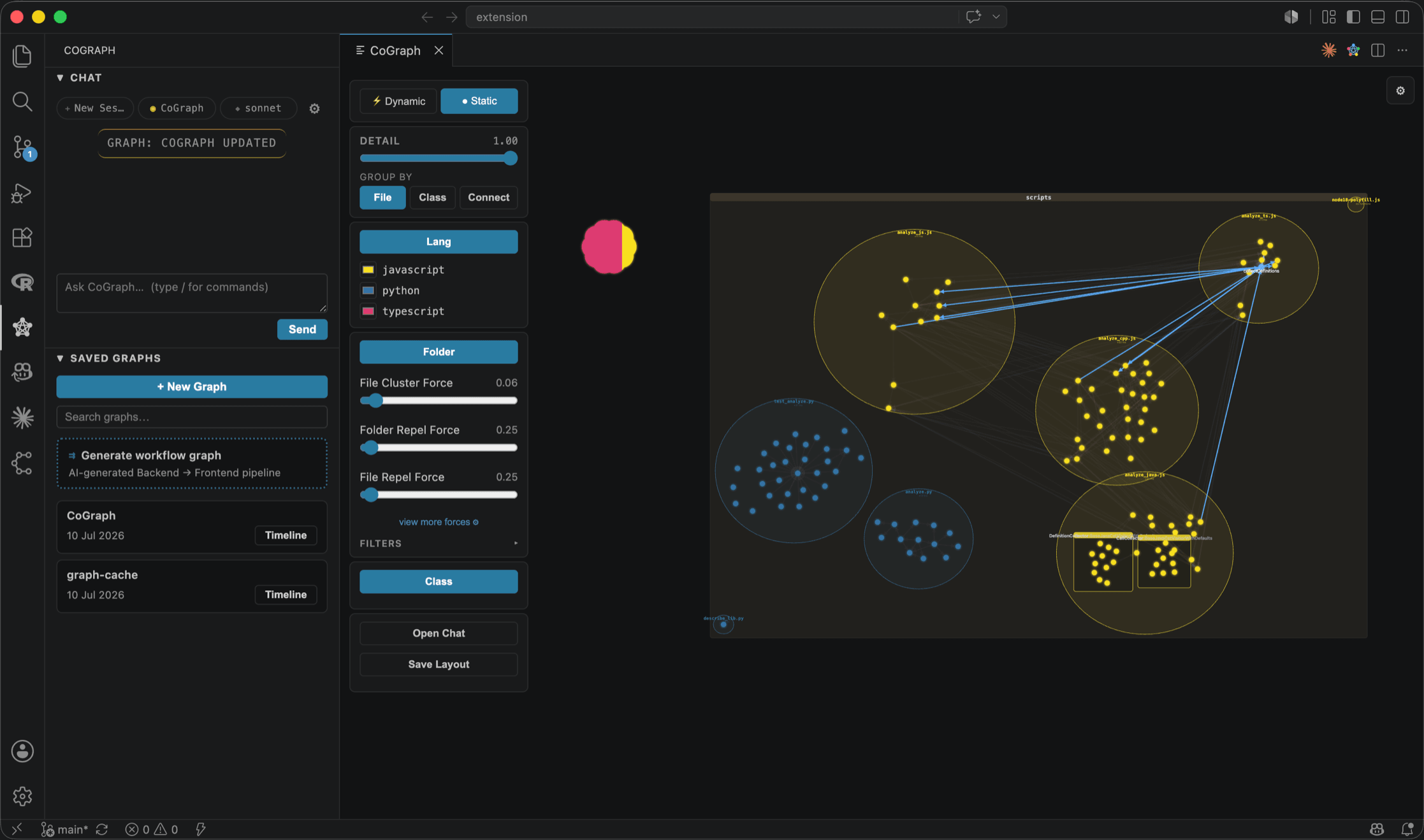The height and width of the screenshot is (840, 1424).
Task: Open the Run and Debug view
Action: tap(22, 192)
